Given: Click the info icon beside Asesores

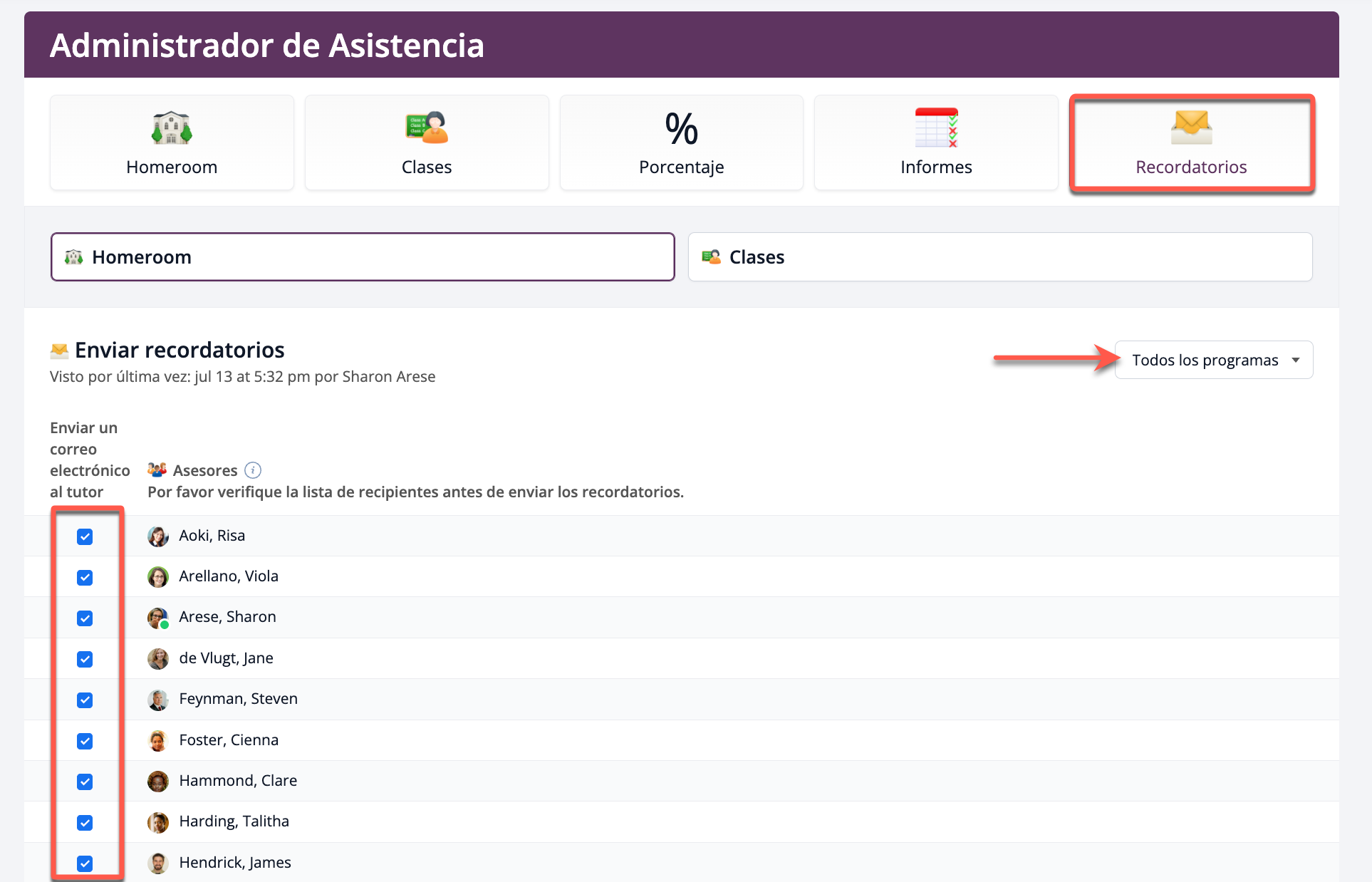Looking at the screenshot, I should [253, 470].
